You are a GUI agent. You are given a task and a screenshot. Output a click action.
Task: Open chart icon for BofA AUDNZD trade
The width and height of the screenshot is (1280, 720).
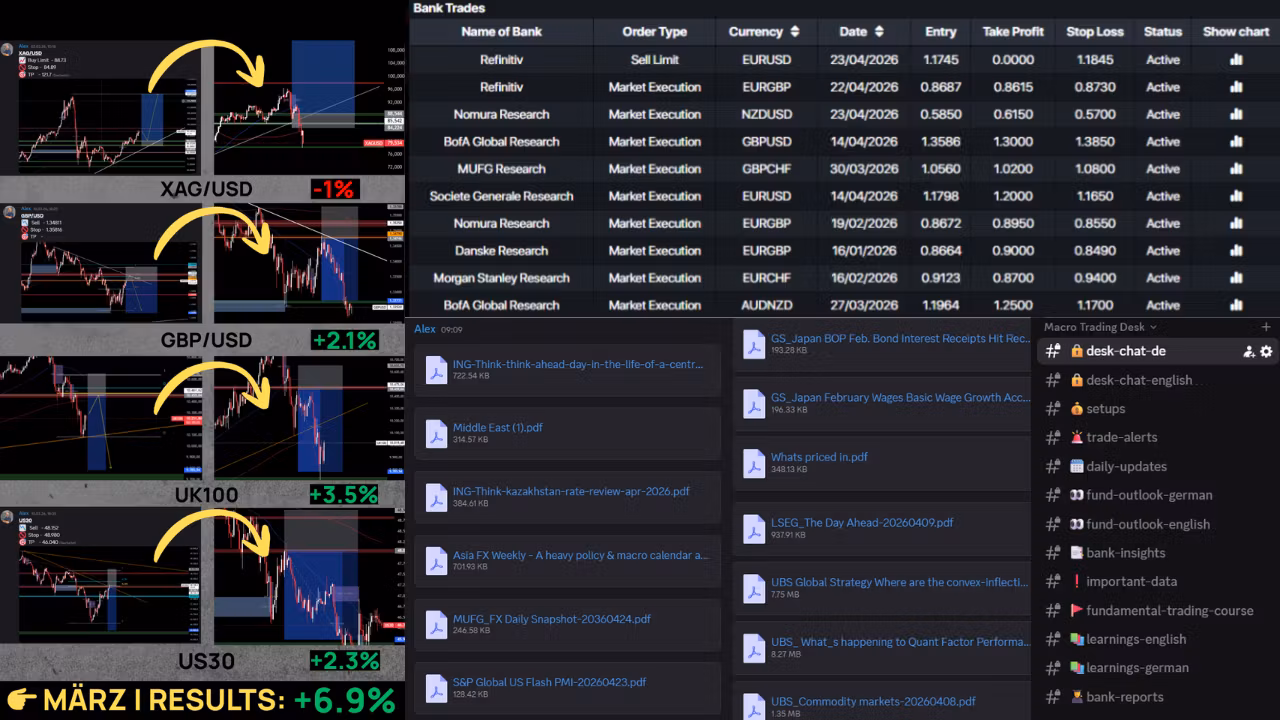pyautogui.click(x=1236, y=305)
